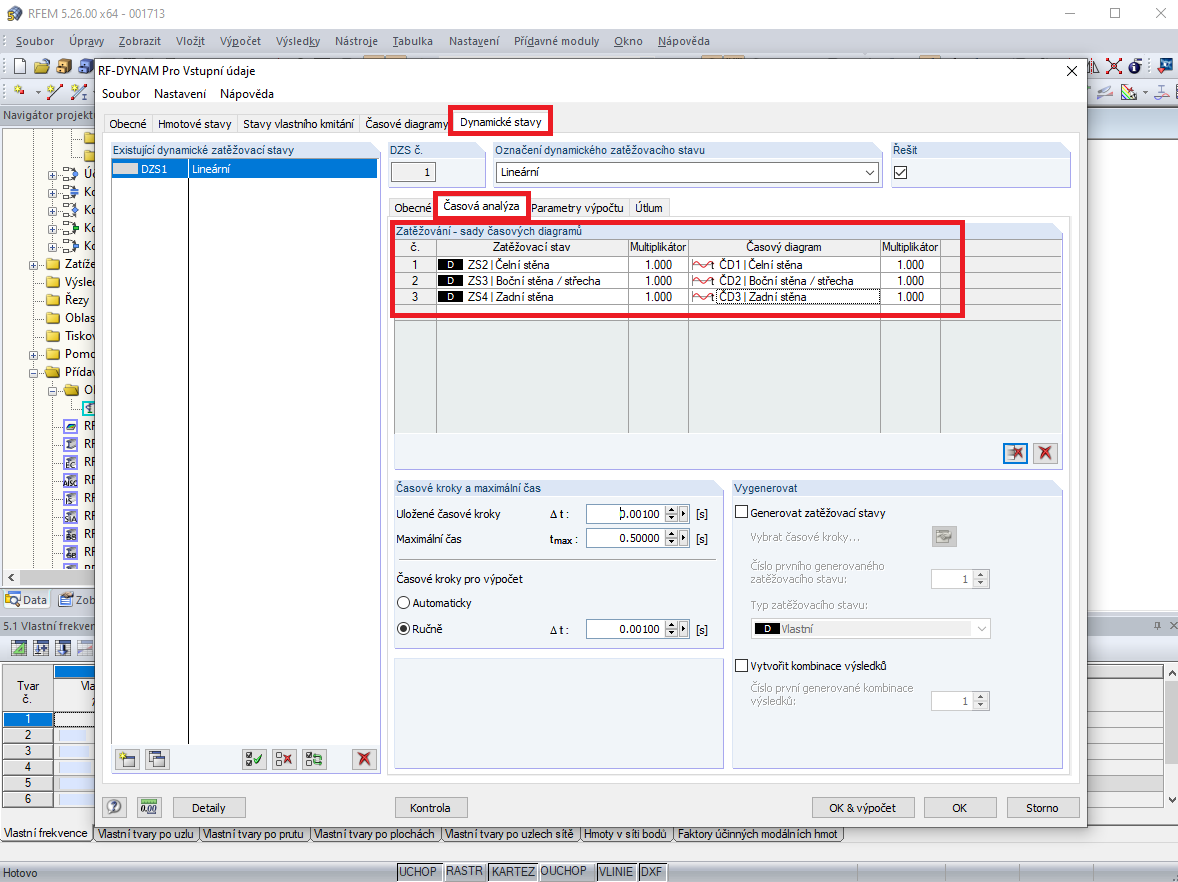Image resolution: width=1178 pixels, height=882 pixels.
Task: Enable Generovat zatěžovací stavy checkbox
Action: [742, 512]
